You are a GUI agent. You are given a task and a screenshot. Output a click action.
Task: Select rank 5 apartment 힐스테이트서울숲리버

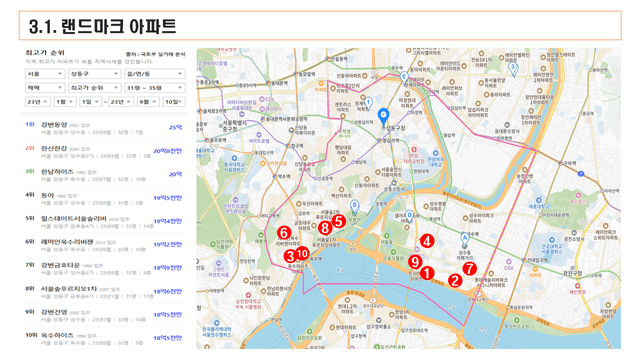click(x=104, y=222)
